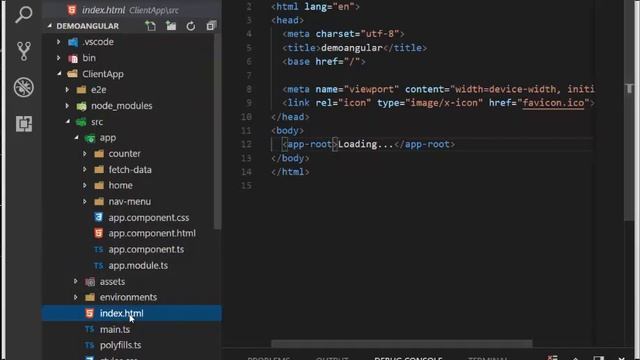Screen dimensions: 640x360
Task: Refresh the explorer tree
Action: [x=191, y=26]
